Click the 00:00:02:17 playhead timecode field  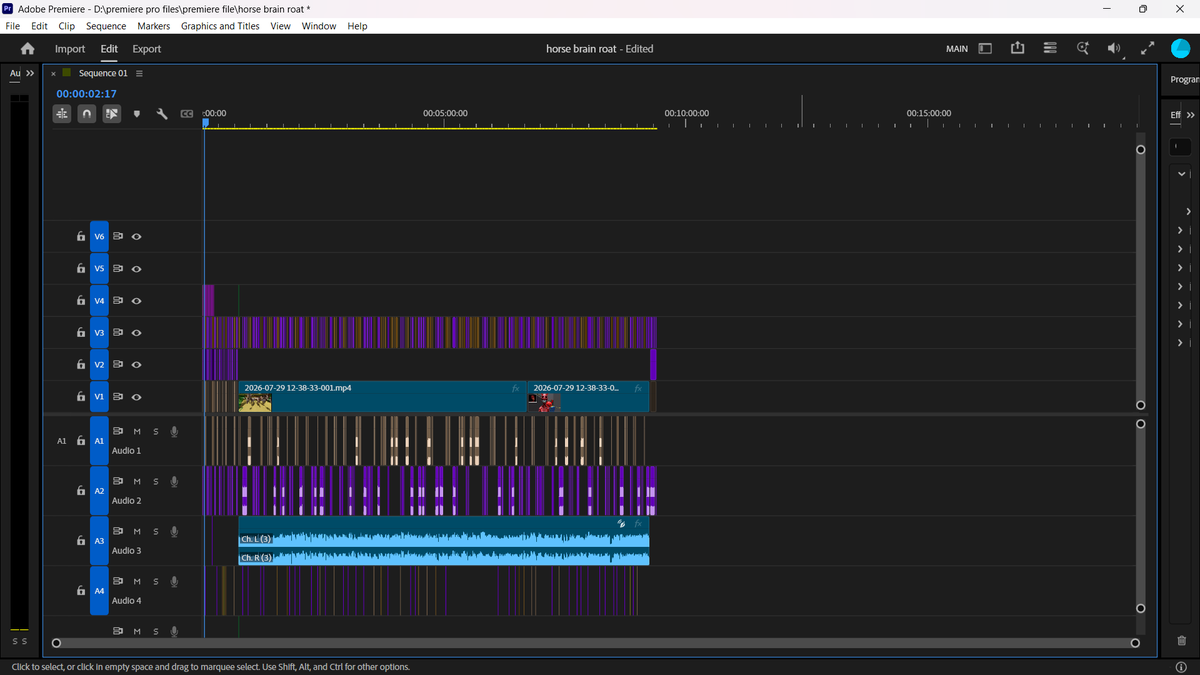(86, 93)
